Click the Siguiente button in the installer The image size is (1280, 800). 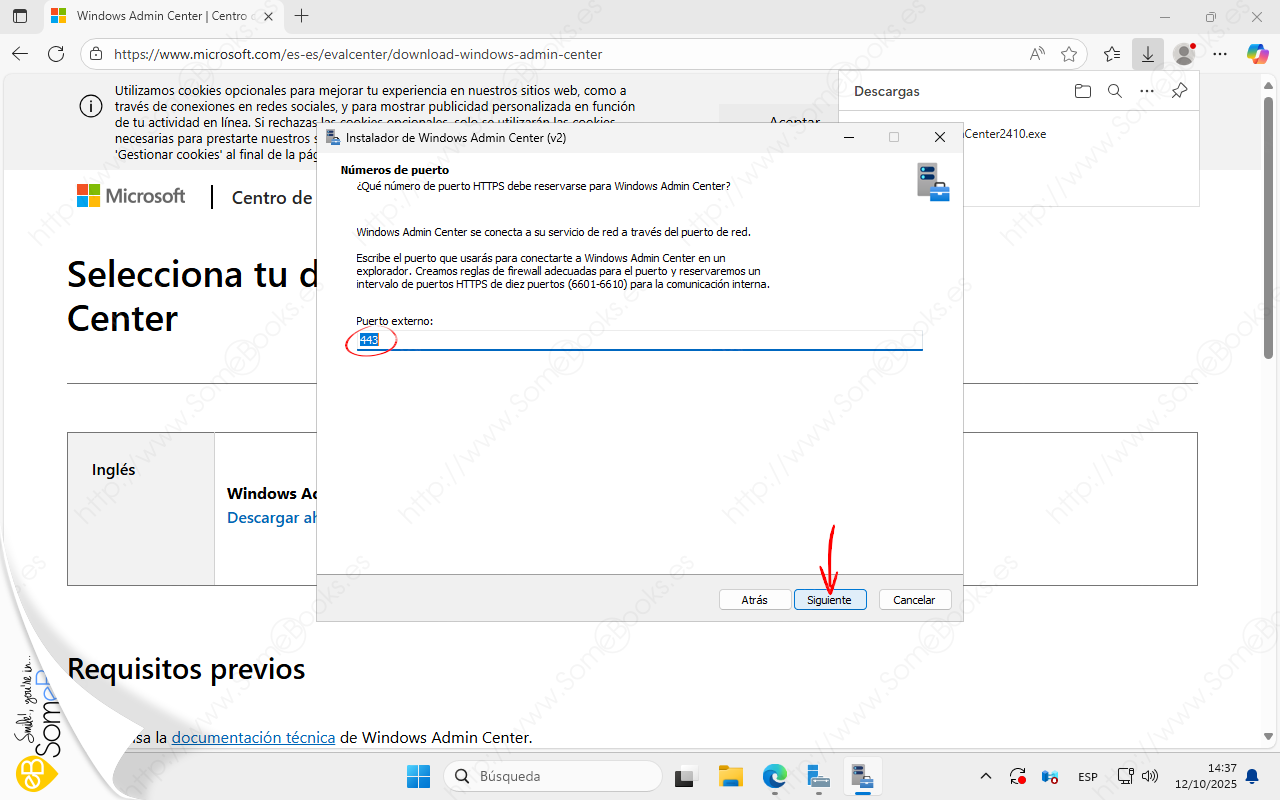click(x=829, y=600)
